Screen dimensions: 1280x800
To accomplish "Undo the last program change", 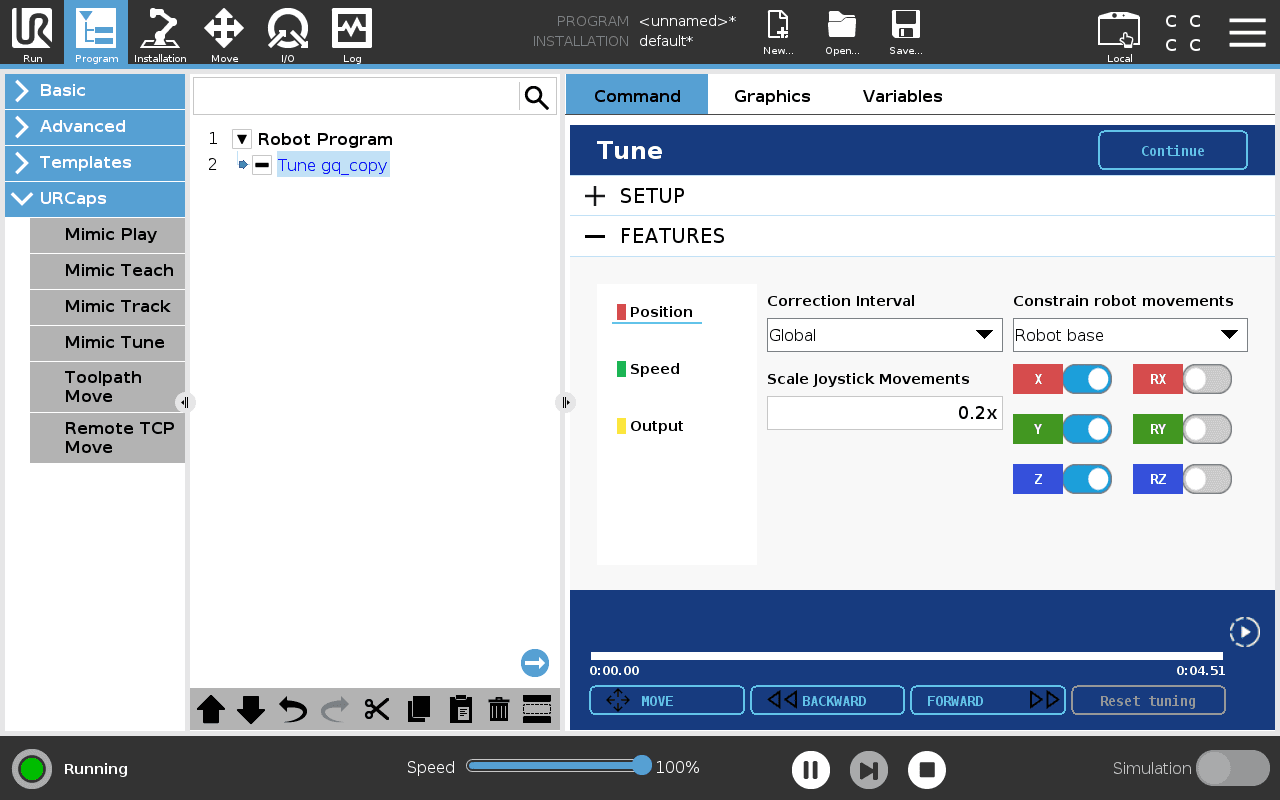I will (x=293, y=709).
